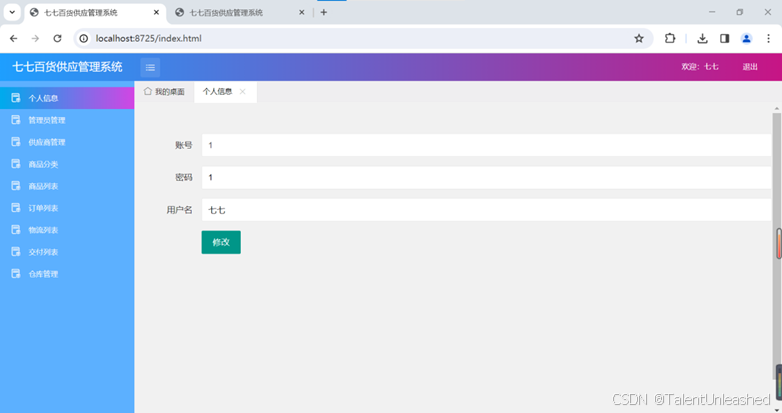This screenshot has height=413, width=782.
Task: Focus the 密码 input field
Action: pyautogui.click(x=486, y=177)
